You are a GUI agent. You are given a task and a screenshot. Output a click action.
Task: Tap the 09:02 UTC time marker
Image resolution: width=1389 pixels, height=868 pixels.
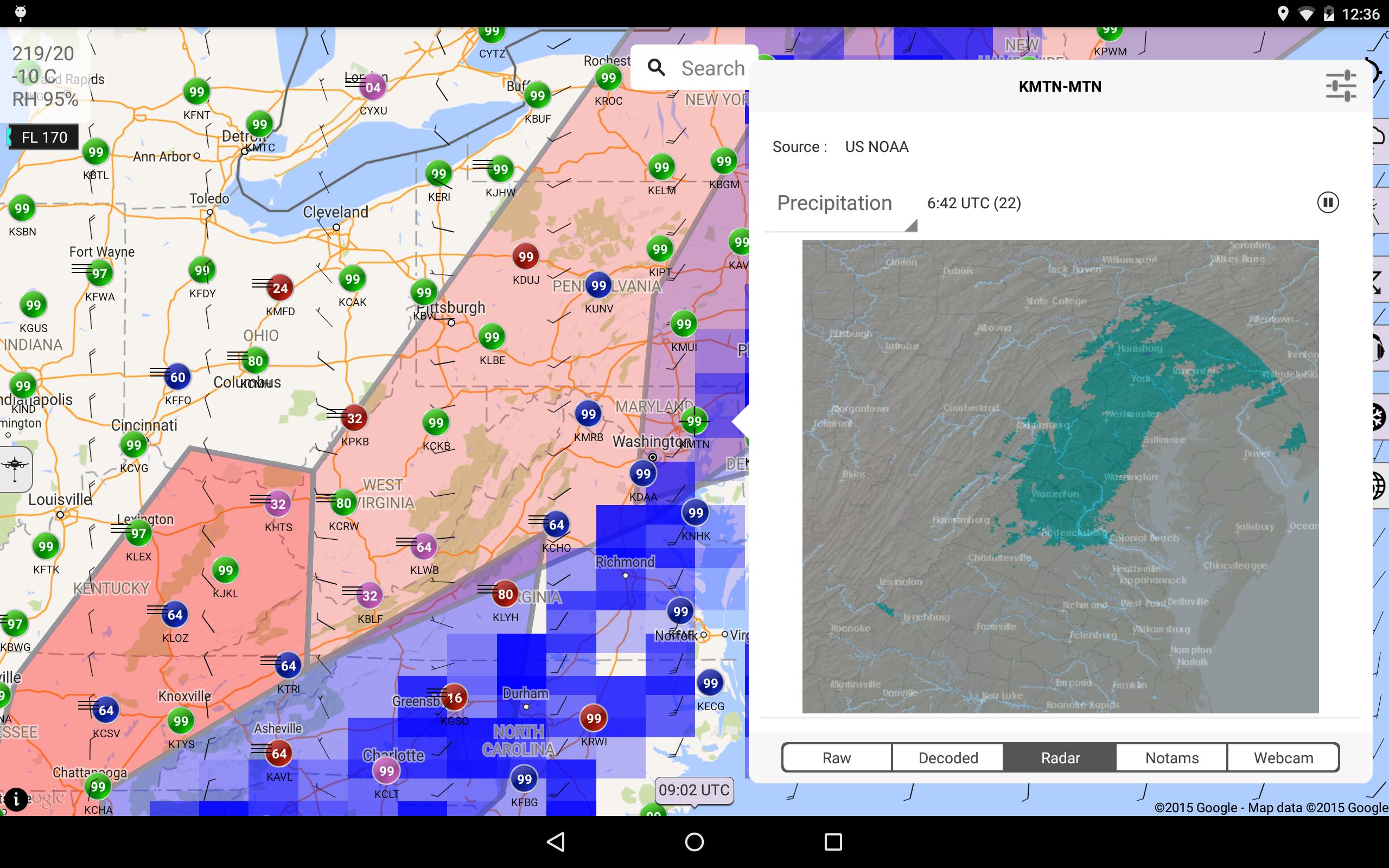pyautogui.click(x=694, y=790)
